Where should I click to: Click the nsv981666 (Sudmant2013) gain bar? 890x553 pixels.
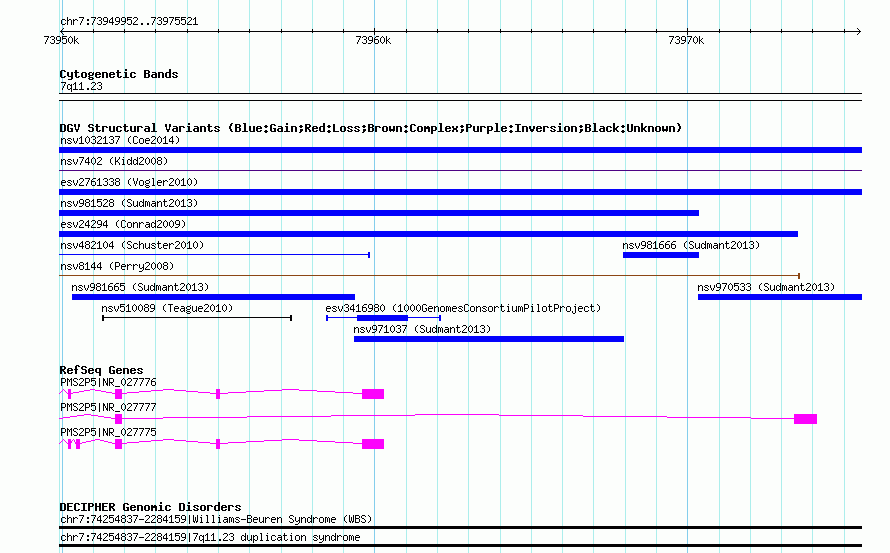tap(661, 255)
